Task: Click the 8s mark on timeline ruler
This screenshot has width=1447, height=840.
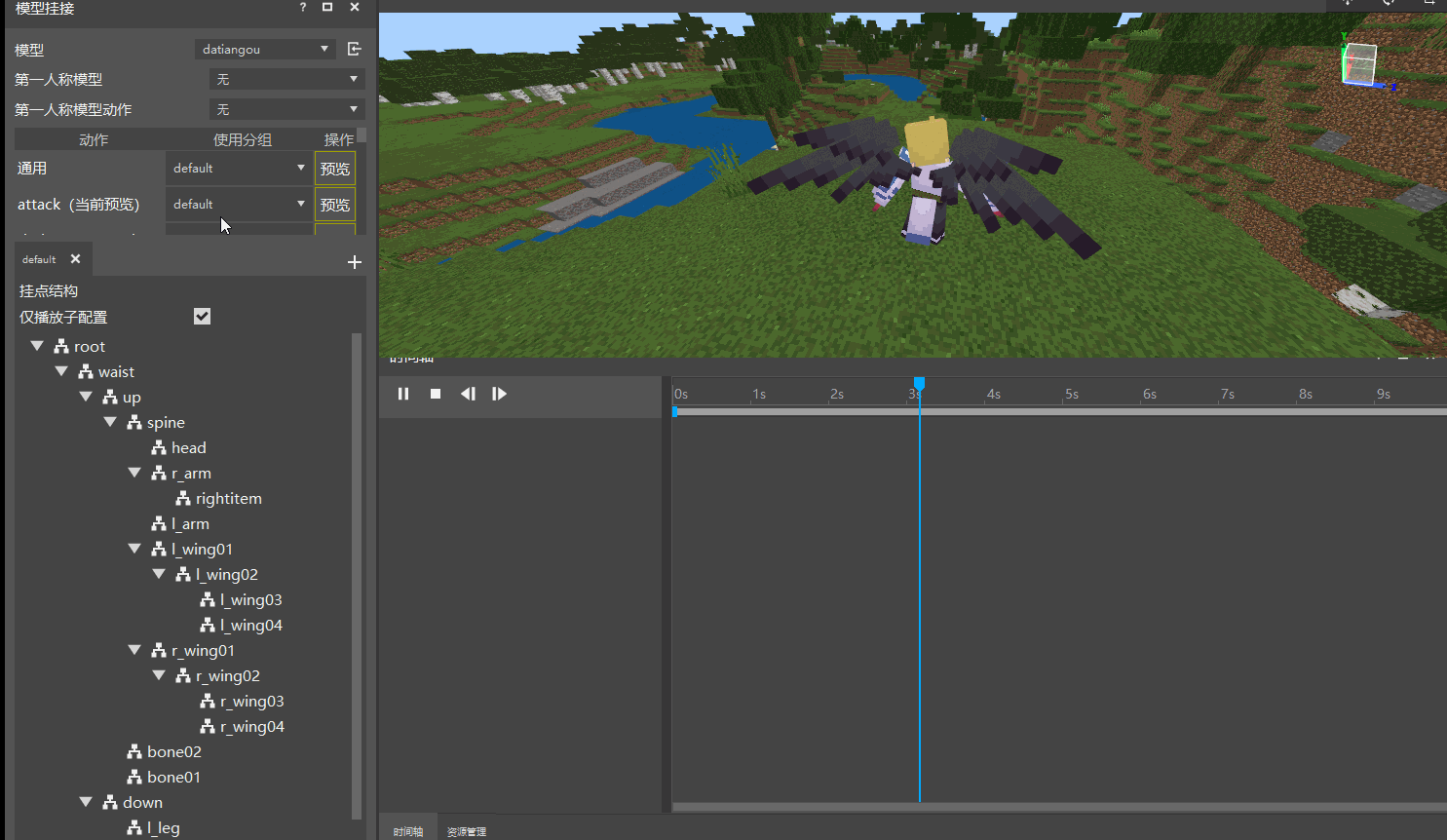Action: click(x=1306, y=394)
